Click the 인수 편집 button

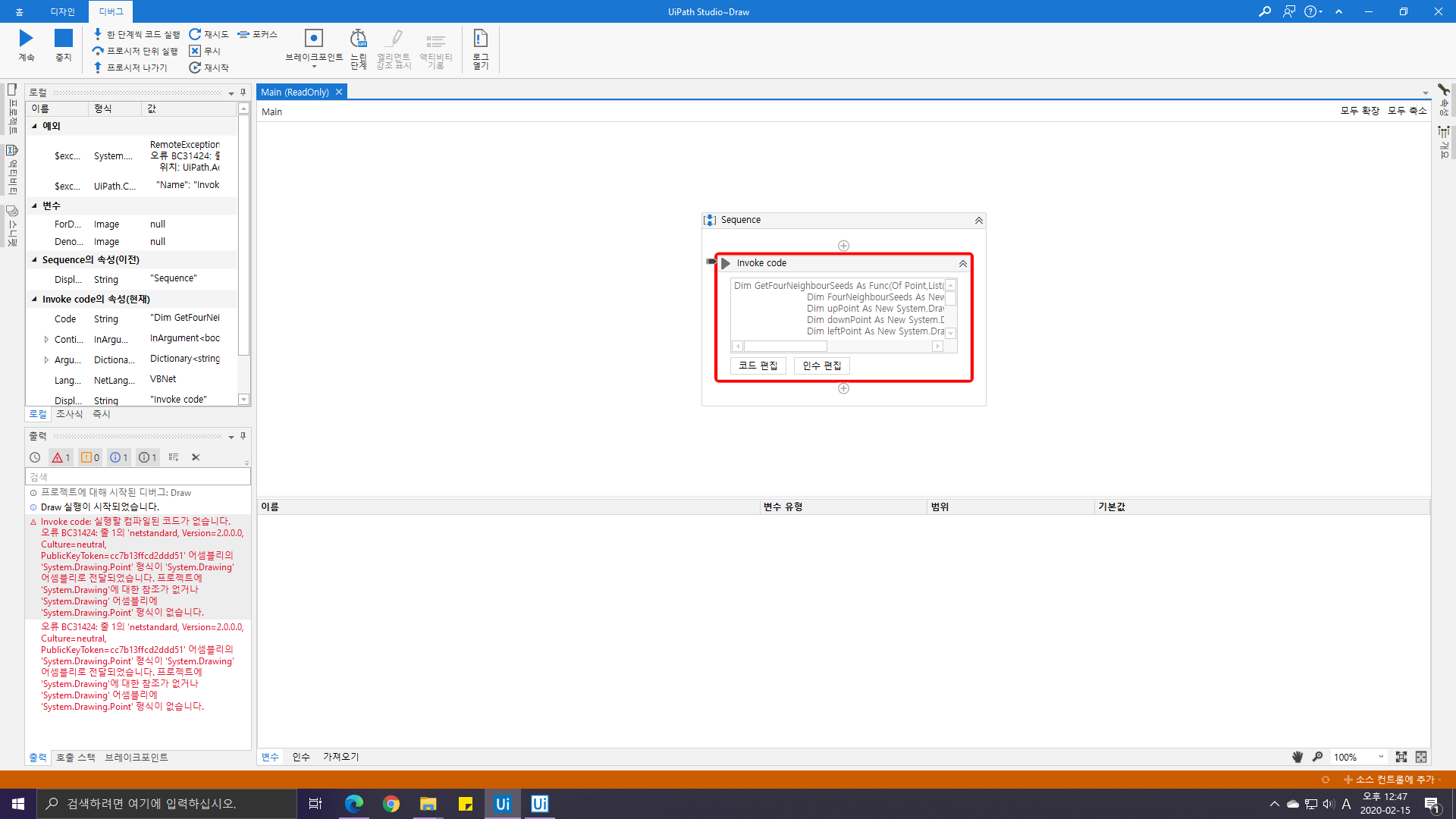[x=821, y=366]
